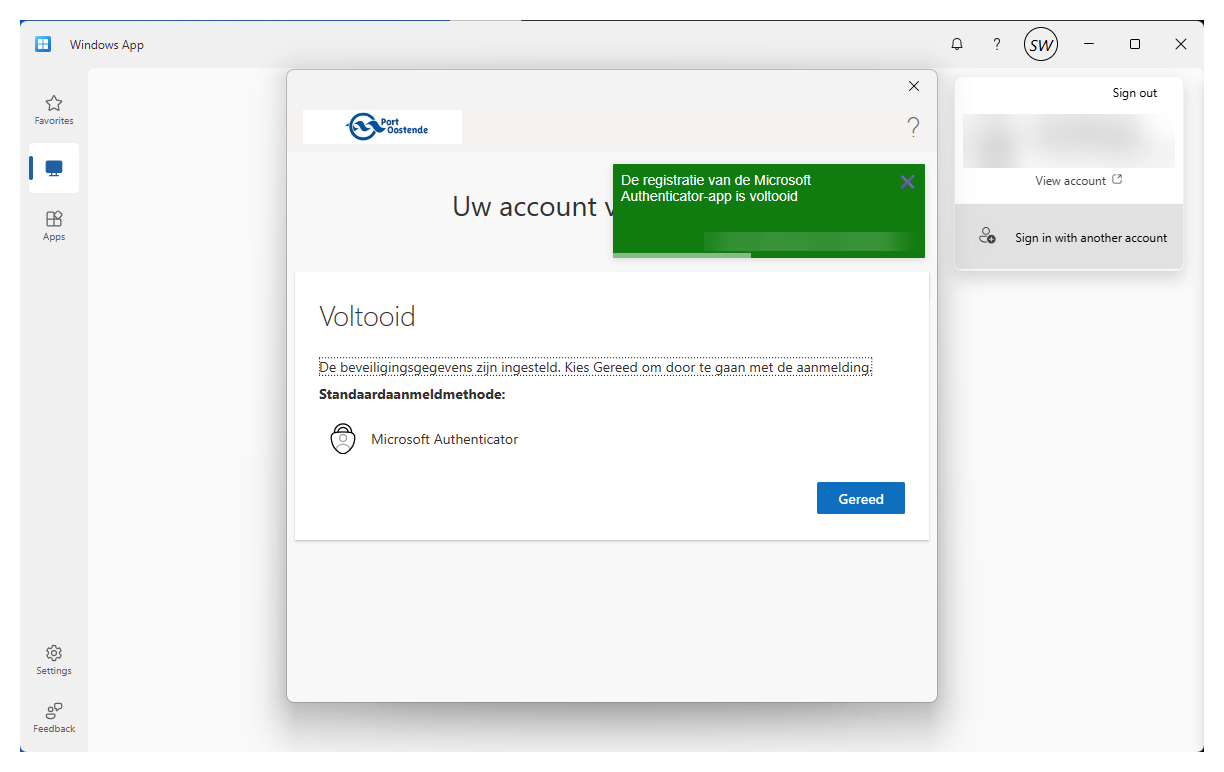Click the dialog's help question mark

click(x=913, y=127)
